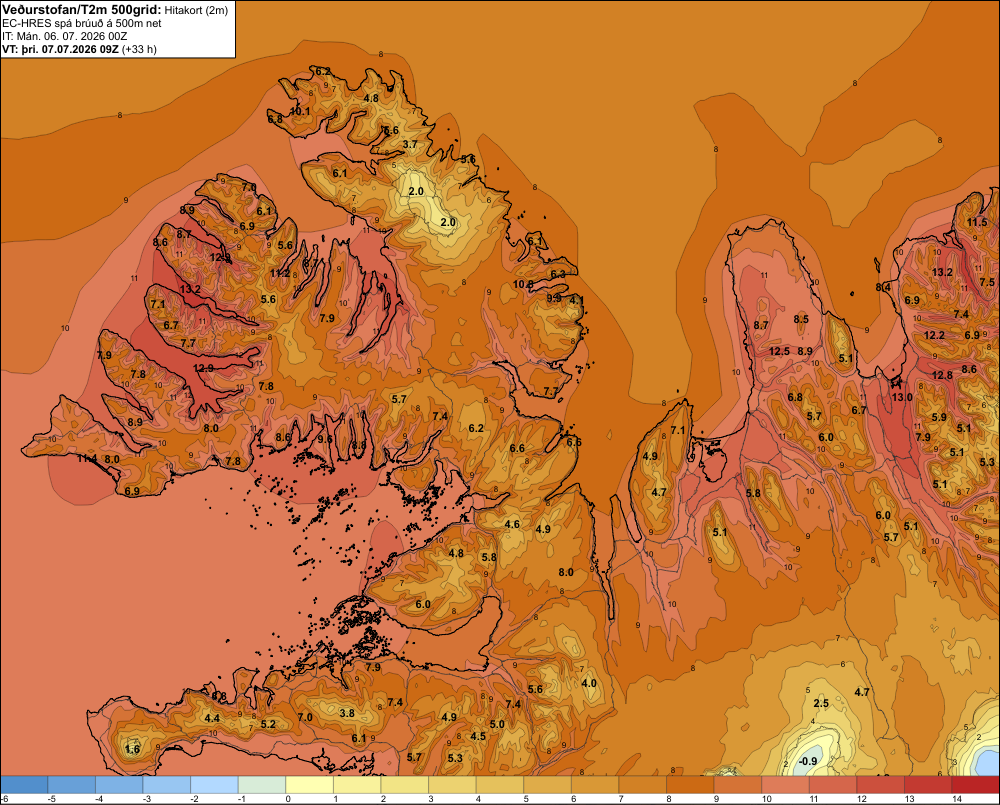
Task: Click the valid time 'VT: þri. 07.07.2026 09Z'
Action: pyautogui.click(x=60, y=49)
